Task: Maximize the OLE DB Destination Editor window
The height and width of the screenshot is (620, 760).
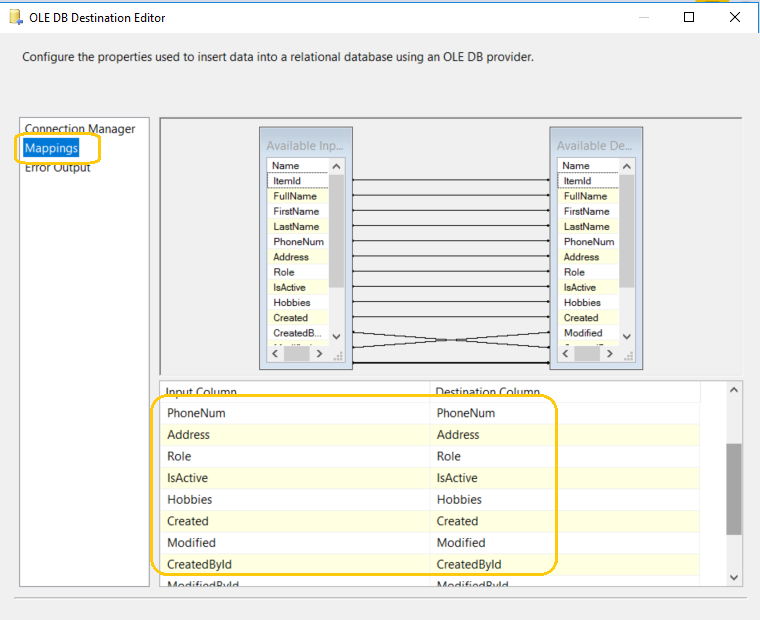Action: click(x=688, y=17)
